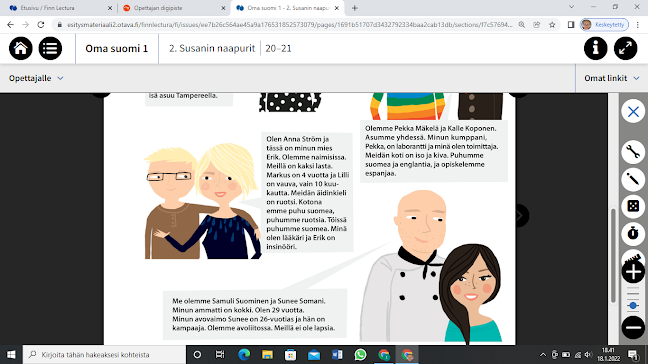Go back in browser history

point(10,25)
